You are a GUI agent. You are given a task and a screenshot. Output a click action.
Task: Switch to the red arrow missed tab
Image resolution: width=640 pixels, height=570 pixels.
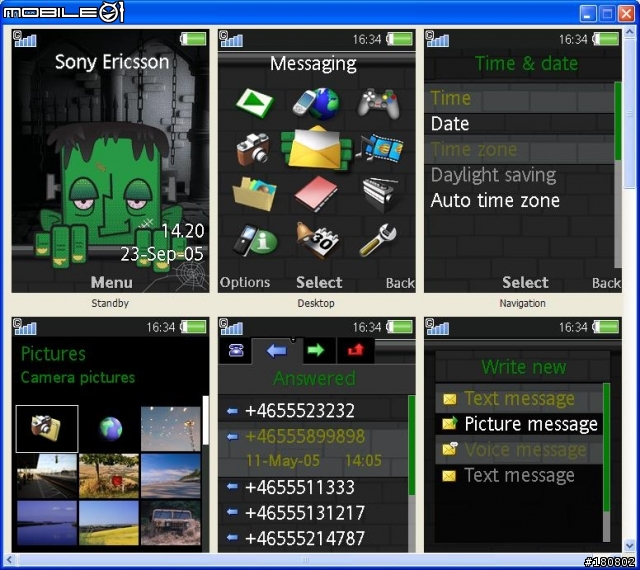(355, 350)
